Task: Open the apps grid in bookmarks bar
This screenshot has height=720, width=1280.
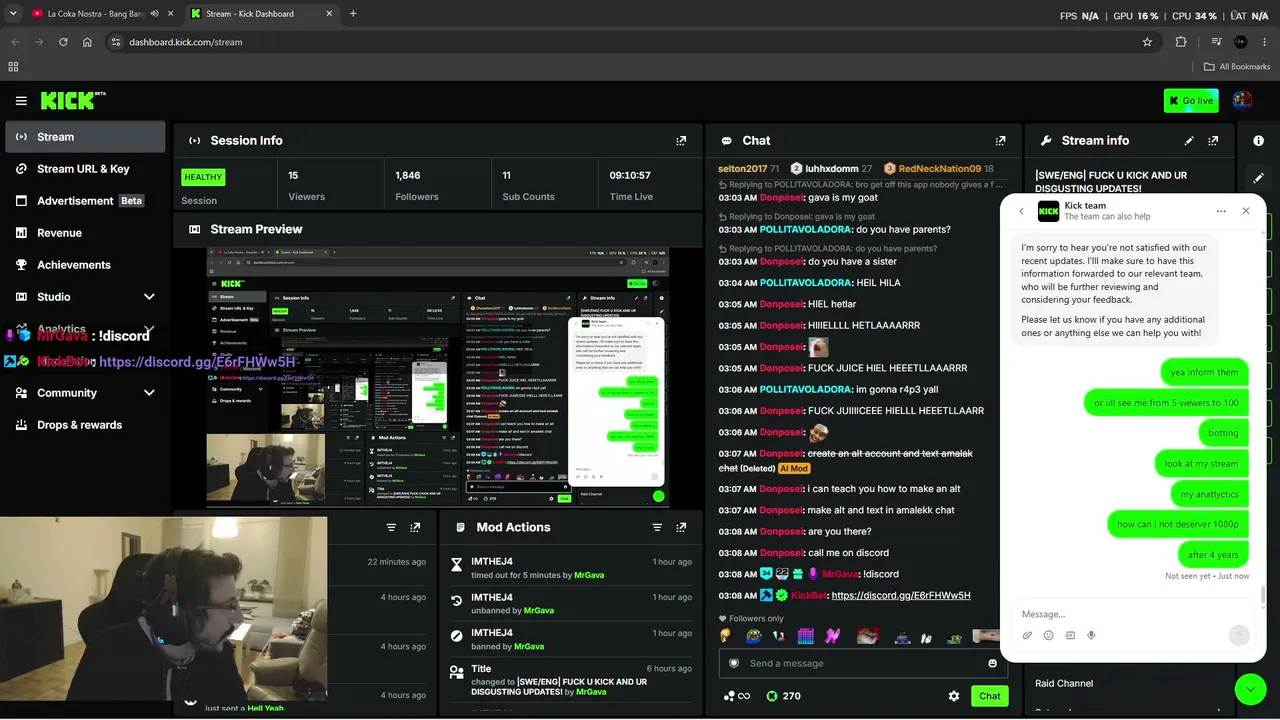Action: [13, 67]
